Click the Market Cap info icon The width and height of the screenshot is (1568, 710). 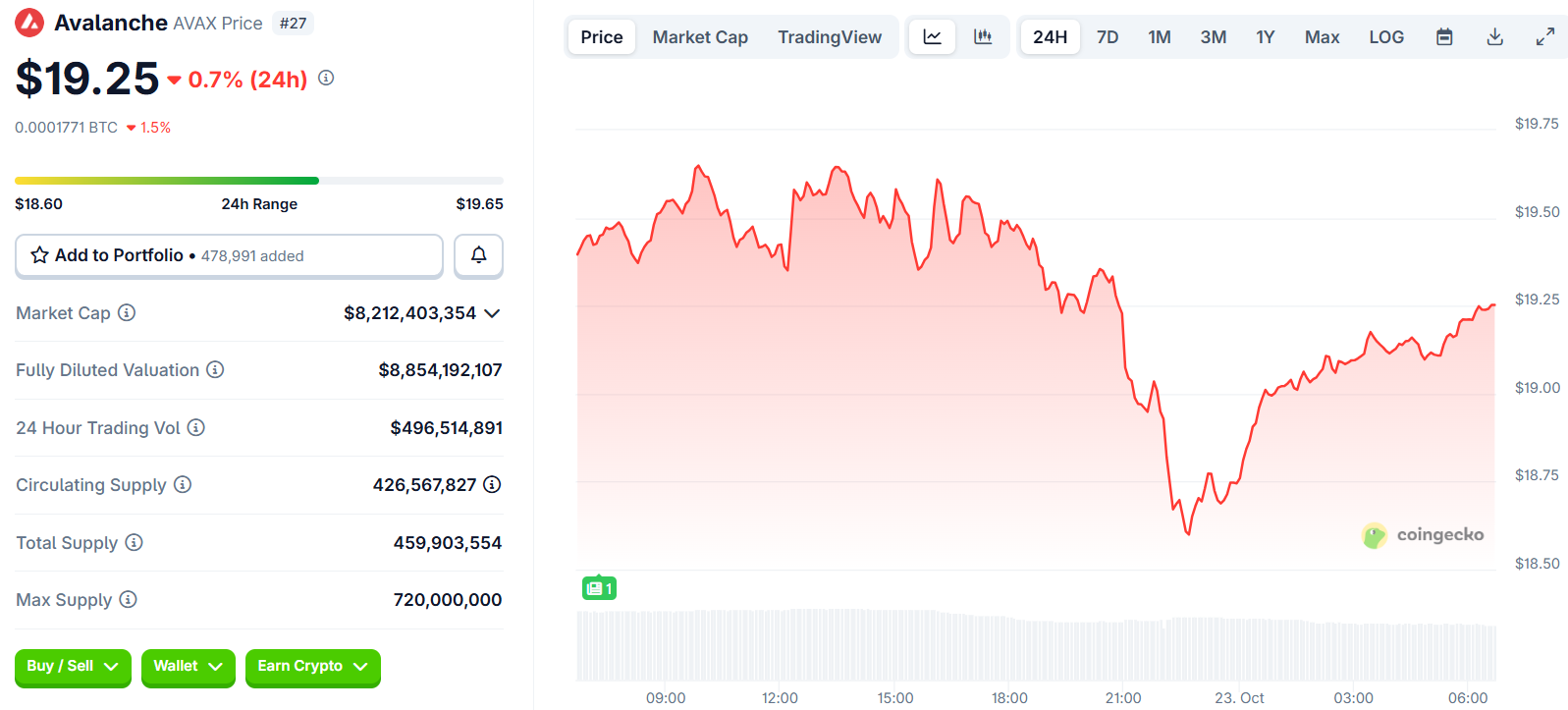pos(127,312)
